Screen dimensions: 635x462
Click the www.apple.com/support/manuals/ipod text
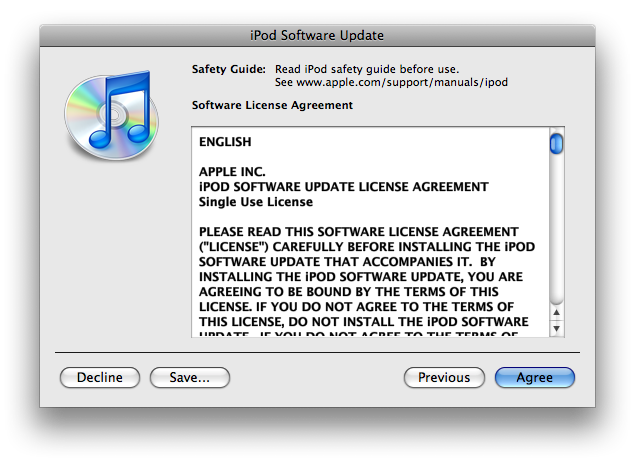coord(402,82)
